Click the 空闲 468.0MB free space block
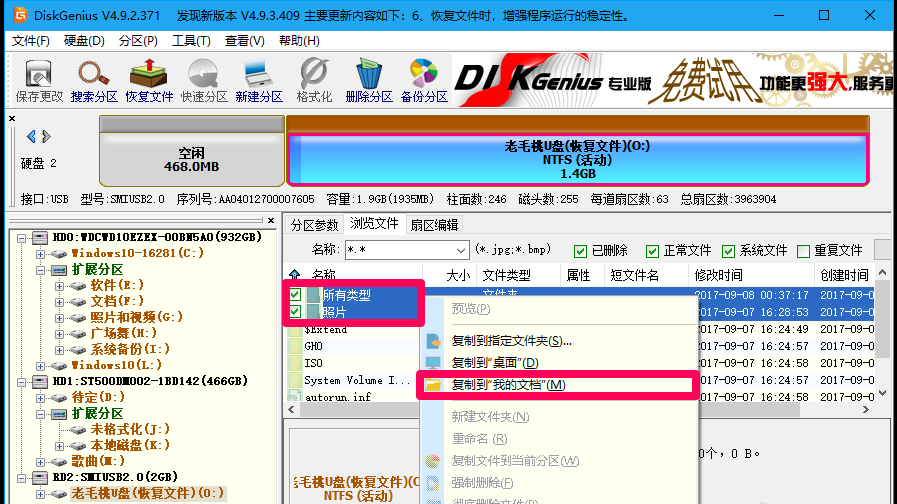The width and height of the screenshot is (897, 504). click(192, 152)
